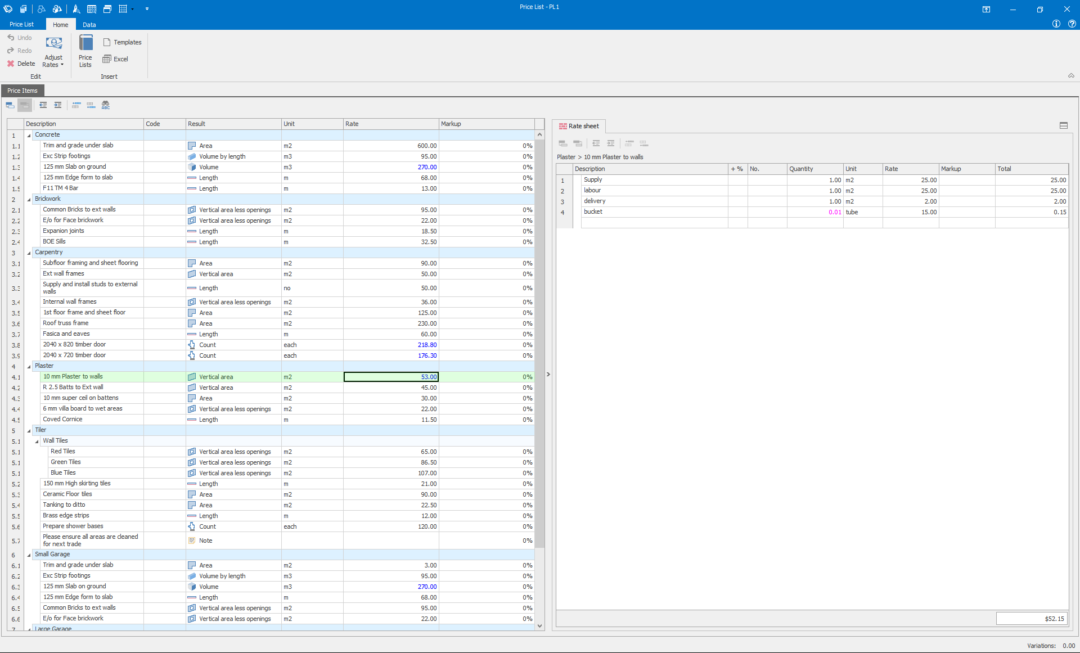
Task: Click the Price Lists button
Action: (x=85, y=50)
